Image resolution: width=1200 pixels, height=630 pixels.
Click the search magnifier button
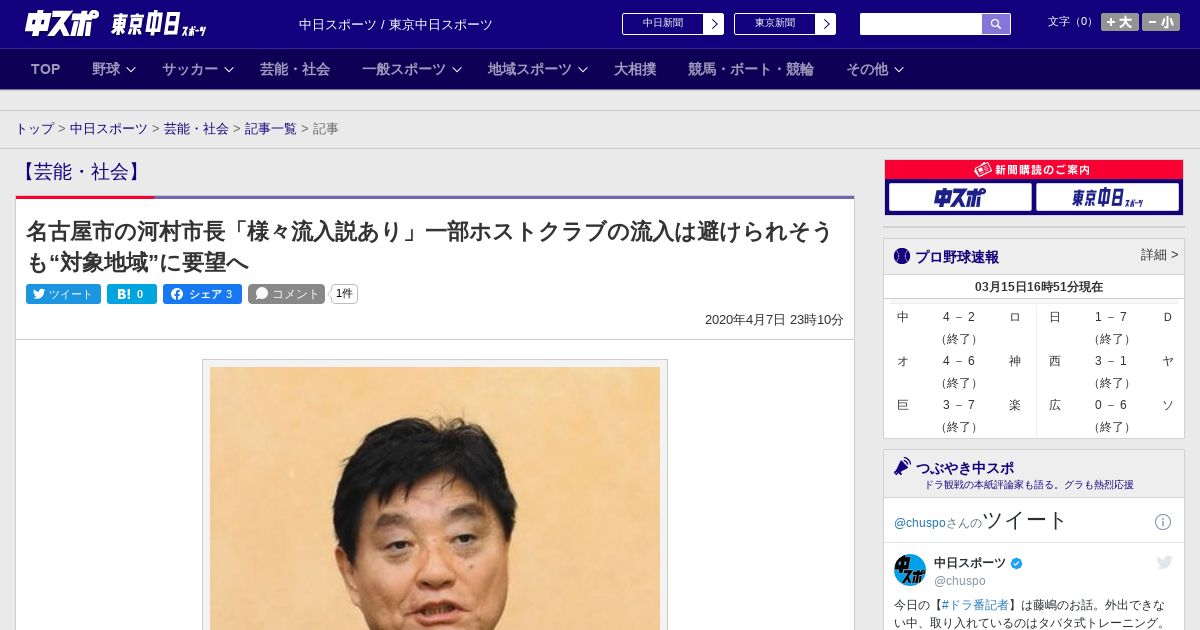coord(996,24)
